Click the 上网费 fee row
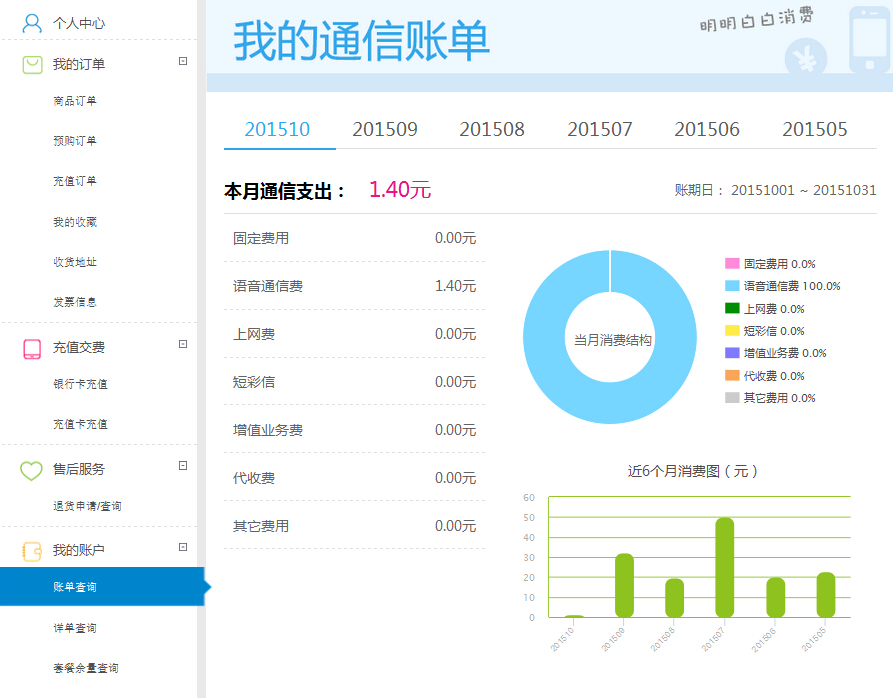Viewport: 893px width, 698px height. point(354,334)
